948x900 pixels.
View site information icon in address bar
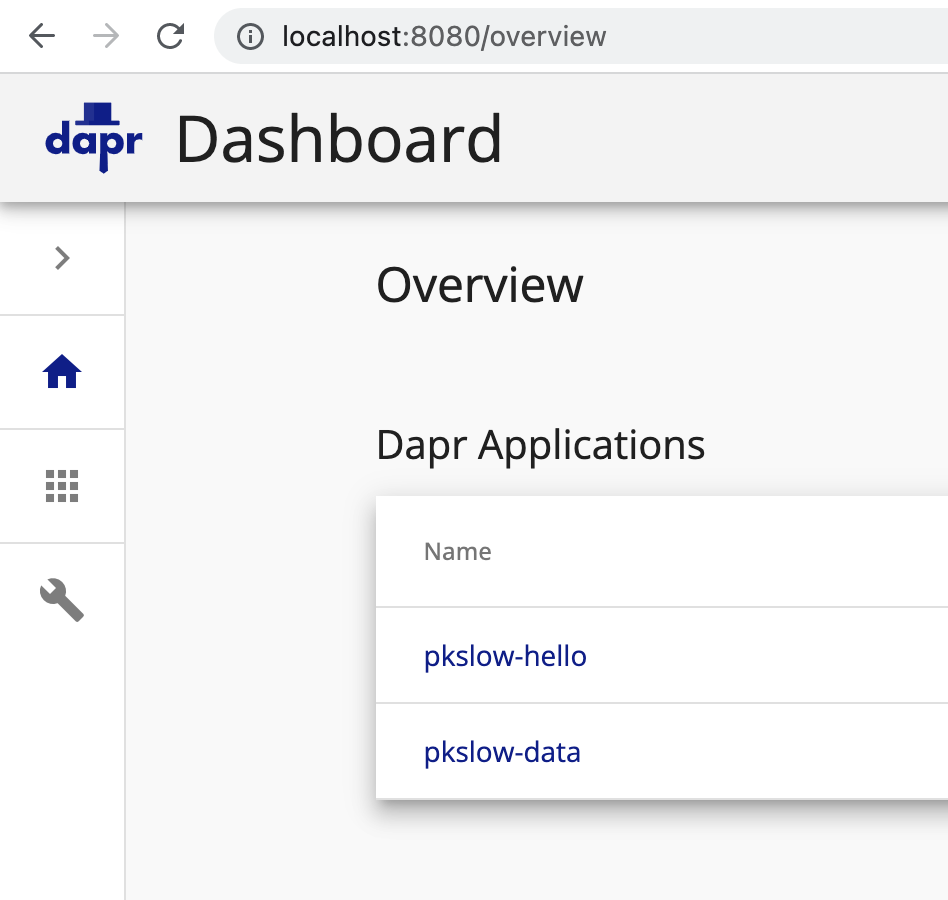[x=250, y=37]
